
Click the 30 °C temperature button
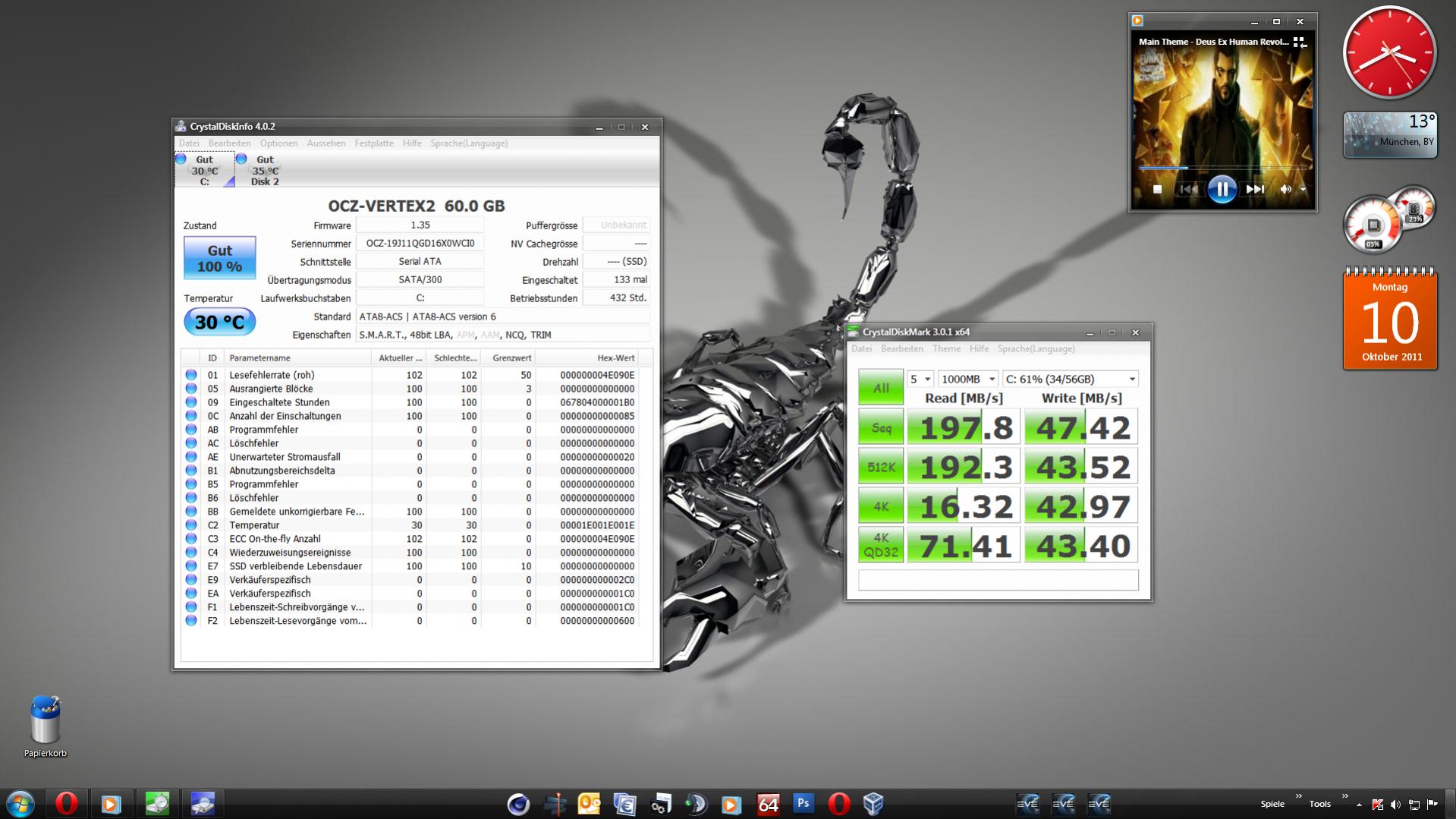coord(219,322)
